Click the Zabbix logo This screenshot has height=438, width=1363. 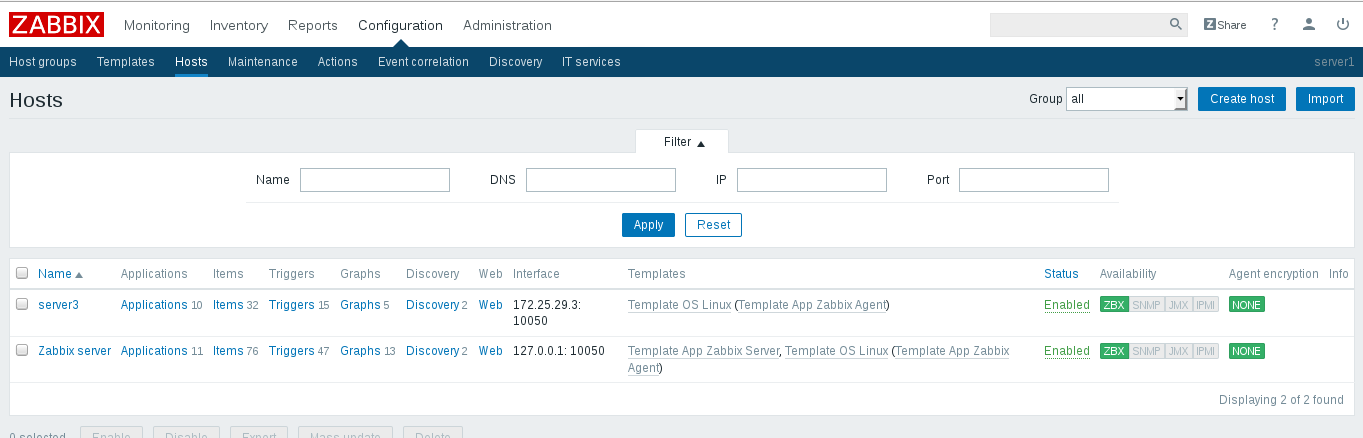pyautogui.click(x=57, y=24)
